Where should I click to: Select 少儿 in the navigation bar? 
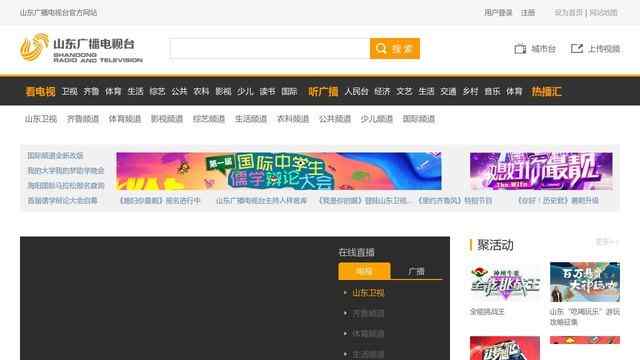pyautogui.click(x=245, y=91)
